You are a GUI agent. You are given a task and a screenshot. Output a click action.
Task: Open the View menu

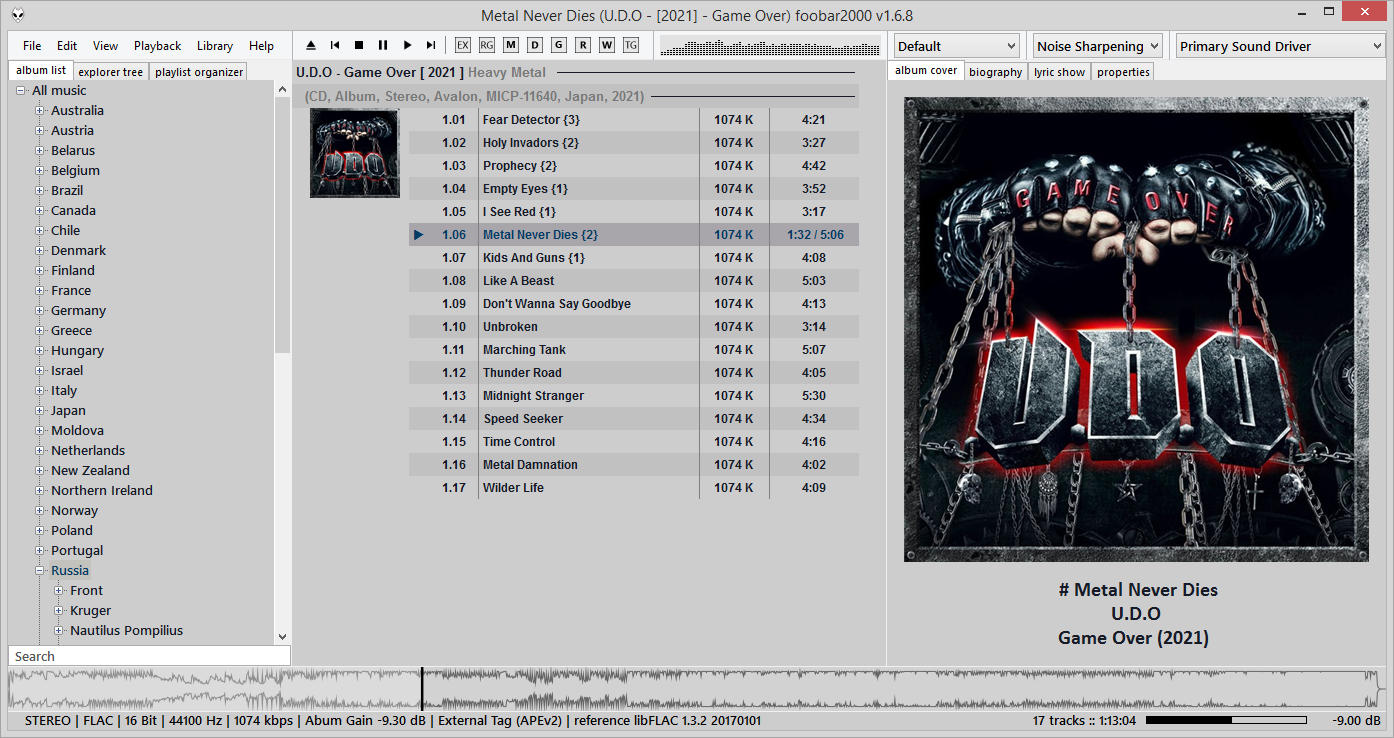click(105, 46)
